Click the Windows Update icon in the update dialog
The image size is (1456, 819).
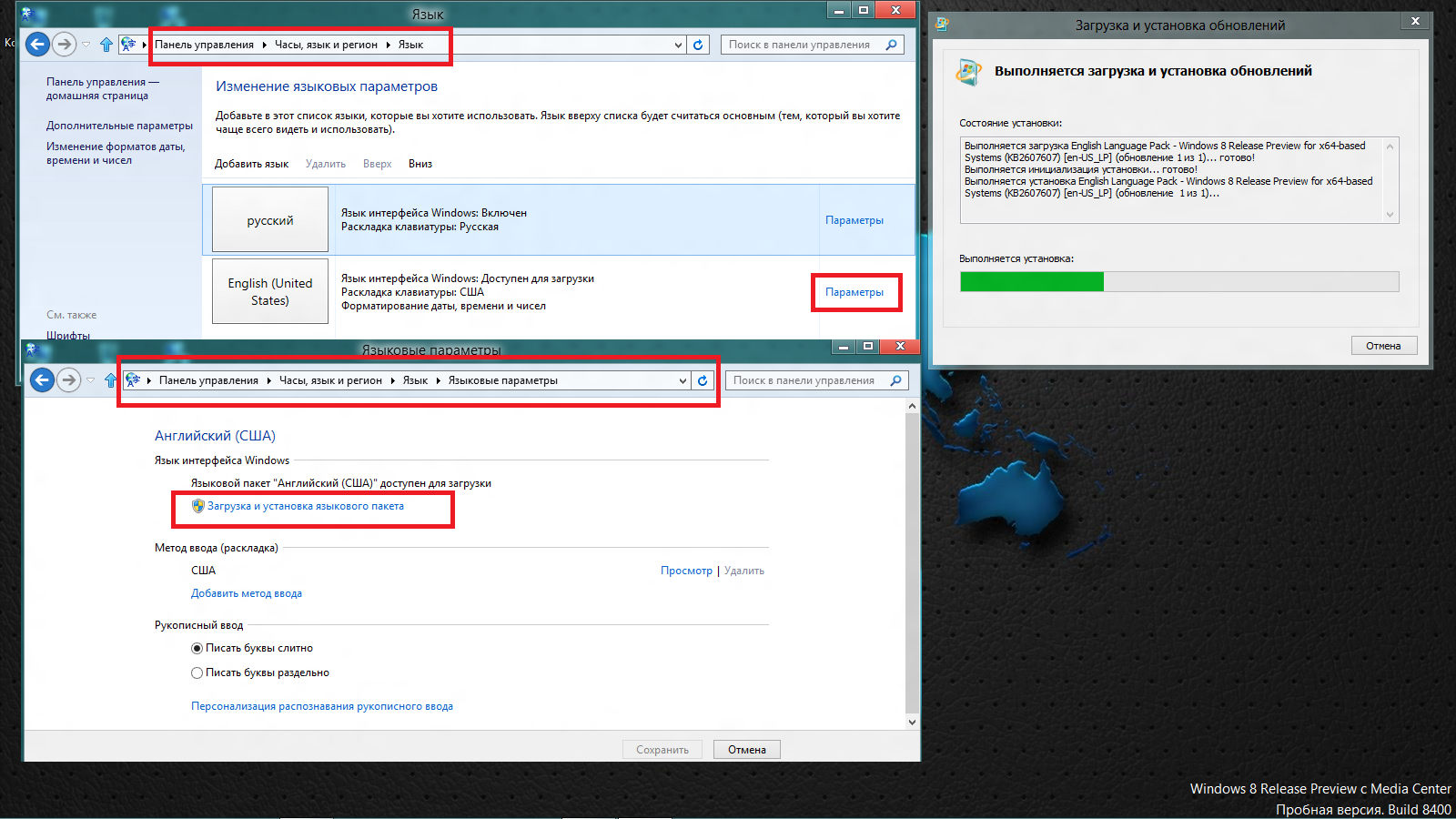click(x=969, y=72)
